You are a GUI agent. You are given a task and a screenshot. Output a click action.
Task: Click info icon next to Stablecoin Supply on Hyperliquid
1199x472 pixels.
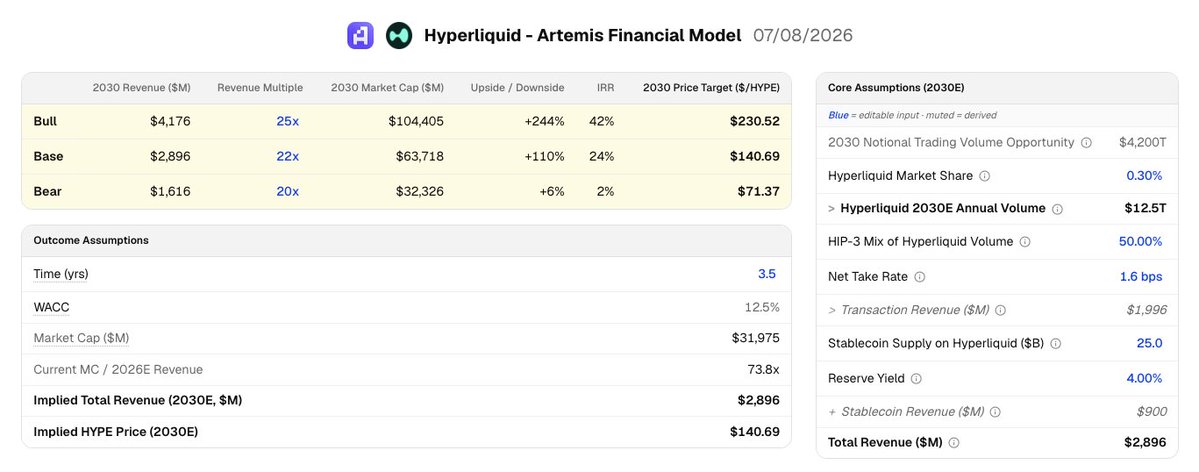pyautogui.click(x=1056, y=343)
